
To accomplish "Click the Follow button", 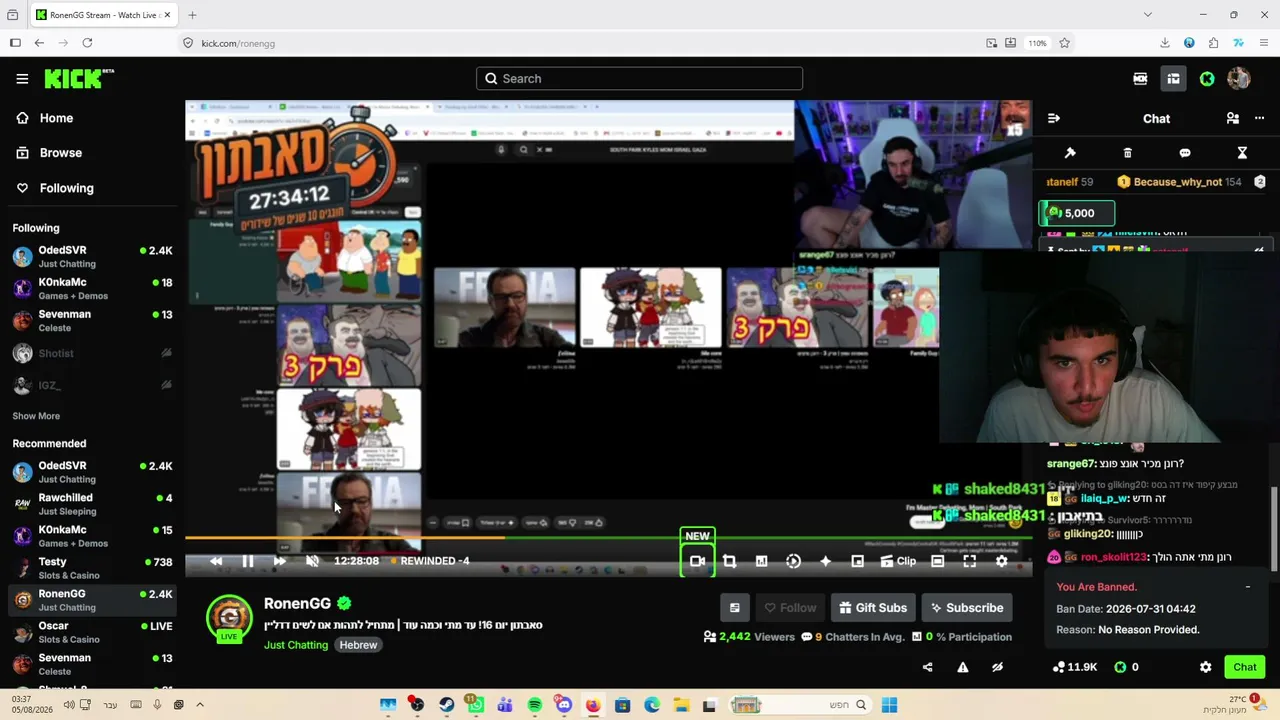I will point(790,608).
